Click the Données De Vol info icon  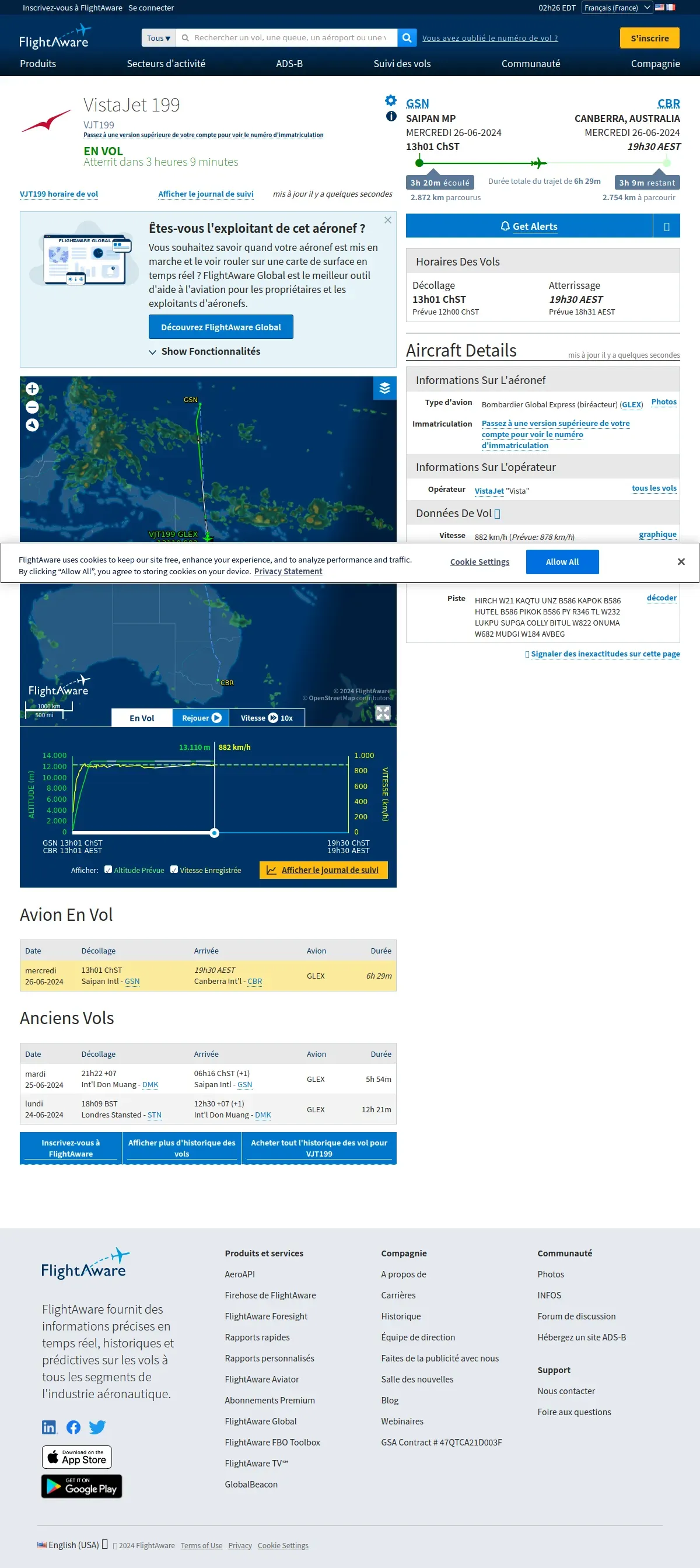pos(498,514)
